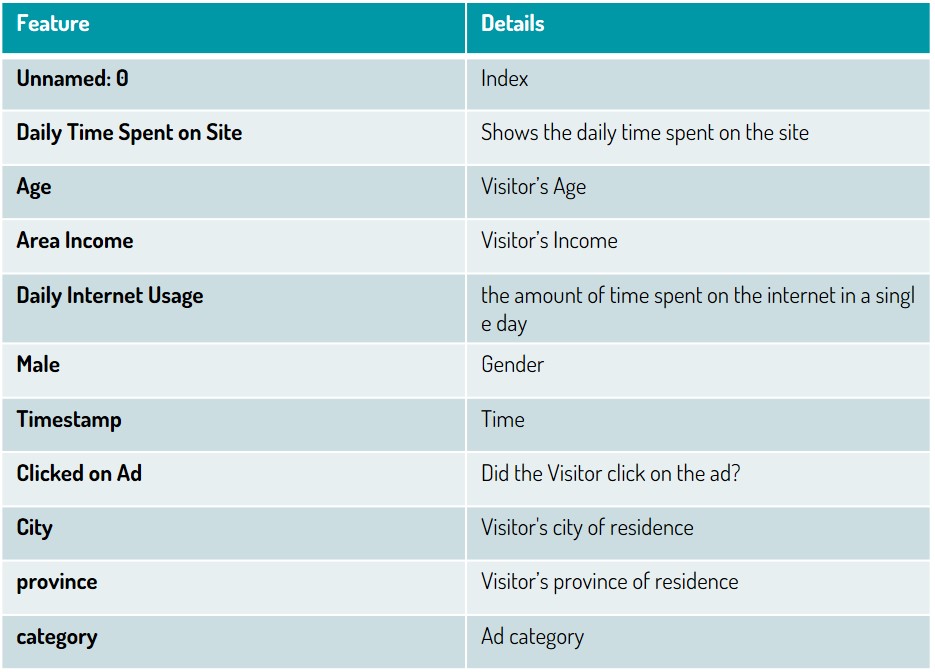Select the Feature column header
Image resolution: width=935 pixels, height=672 pixels.
[x=233, y=27]
